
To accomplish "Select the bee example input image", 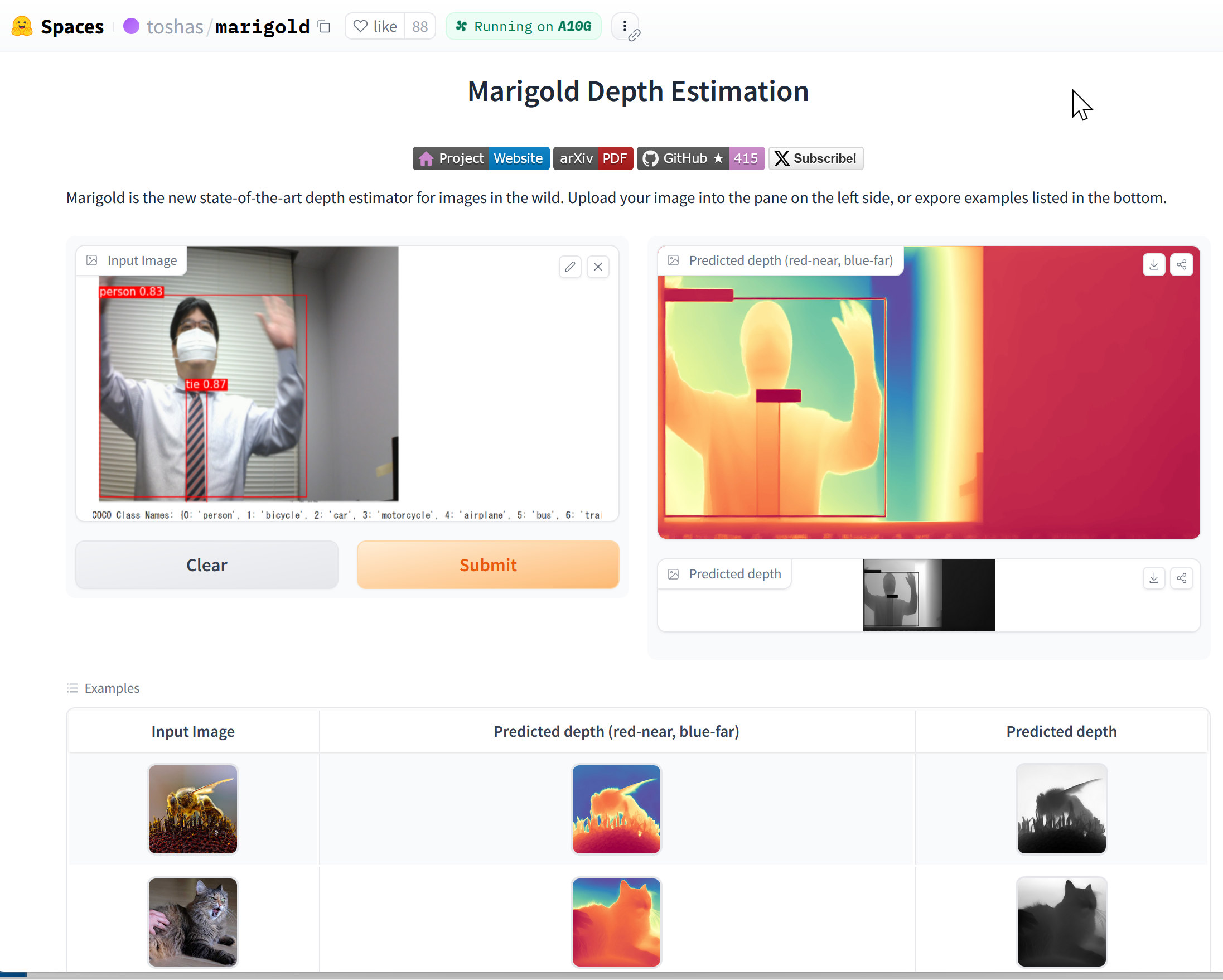I will [193, 809].
